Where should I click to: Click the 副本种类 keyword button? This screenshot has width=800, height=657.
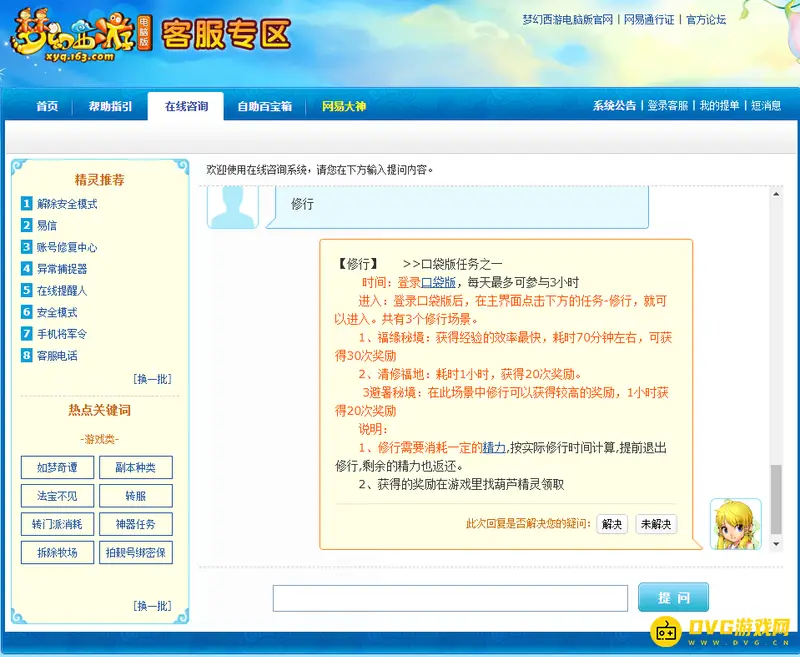tap(136, 467)
